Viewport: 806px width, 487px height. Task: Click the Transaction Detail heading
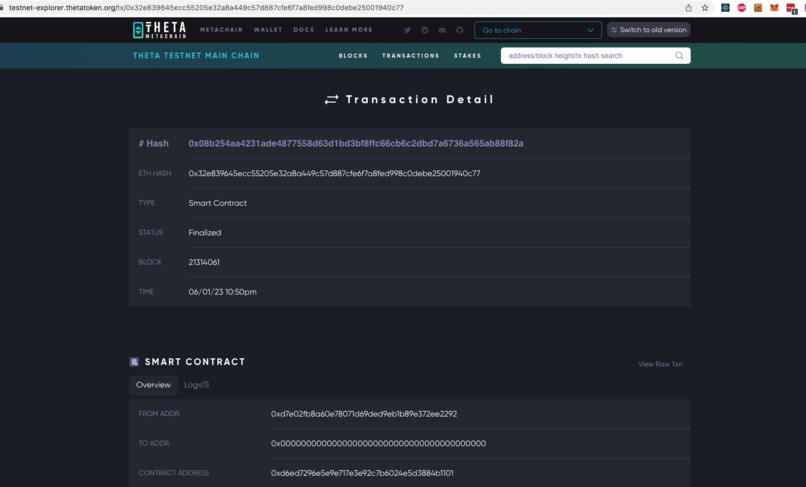click(409, 99)
